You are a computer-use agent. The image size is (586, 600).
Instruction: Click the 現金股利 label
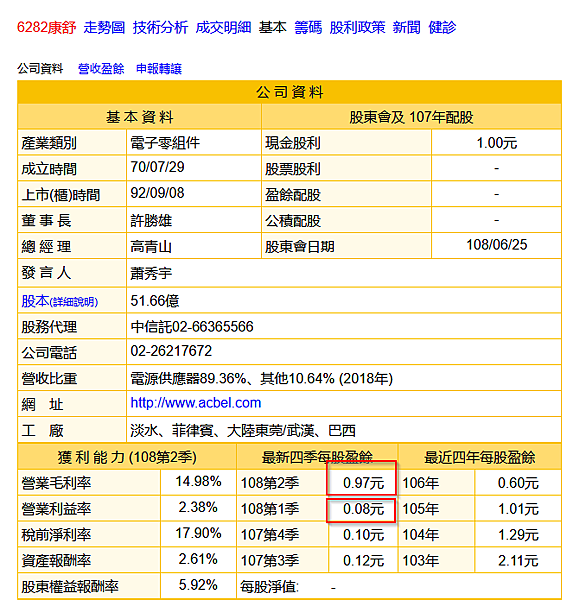coord(293,143)
